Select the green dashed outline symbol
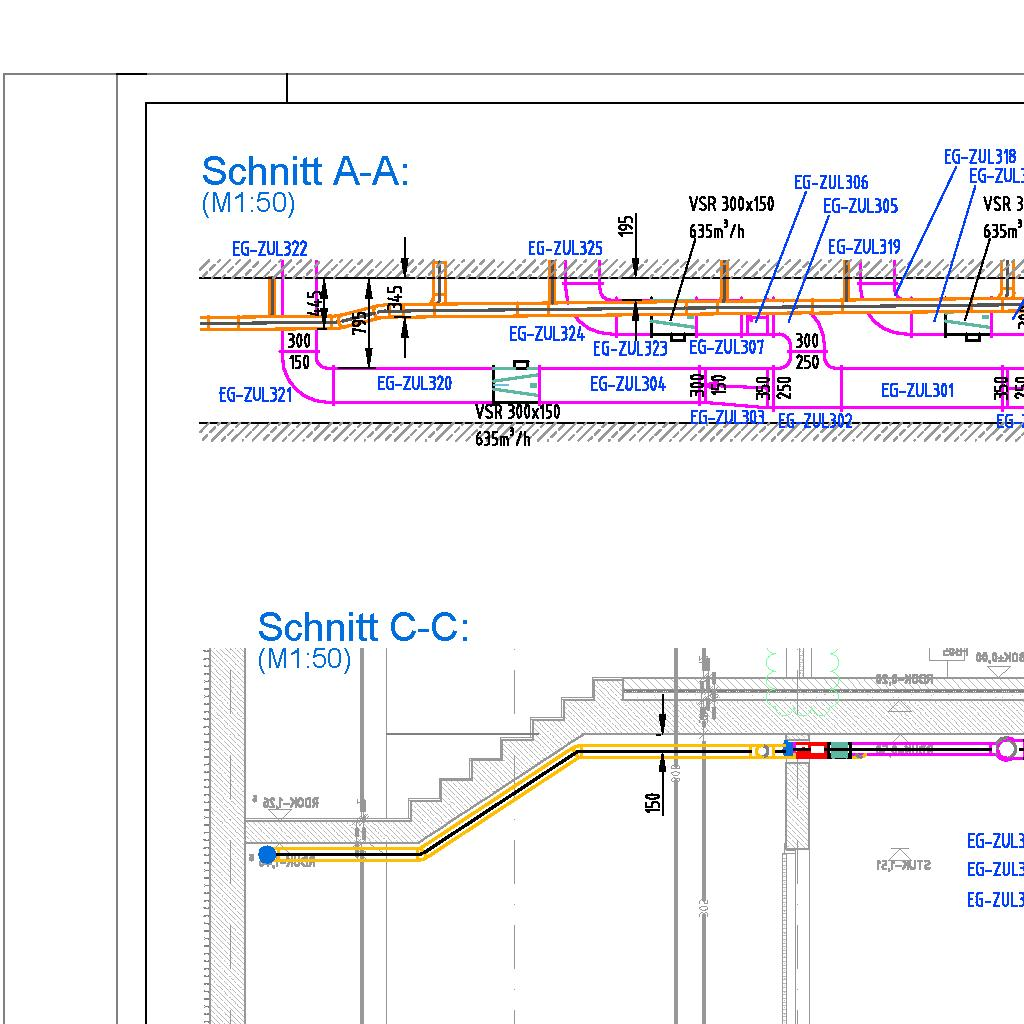The height and width of the screenshot is (1024, 1024). click(x=801, y=682)
